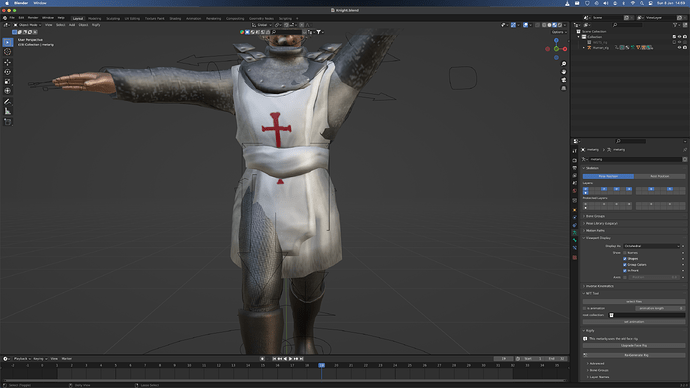
Task: Enable the is animation checkbox
Action: click(585, 308)
